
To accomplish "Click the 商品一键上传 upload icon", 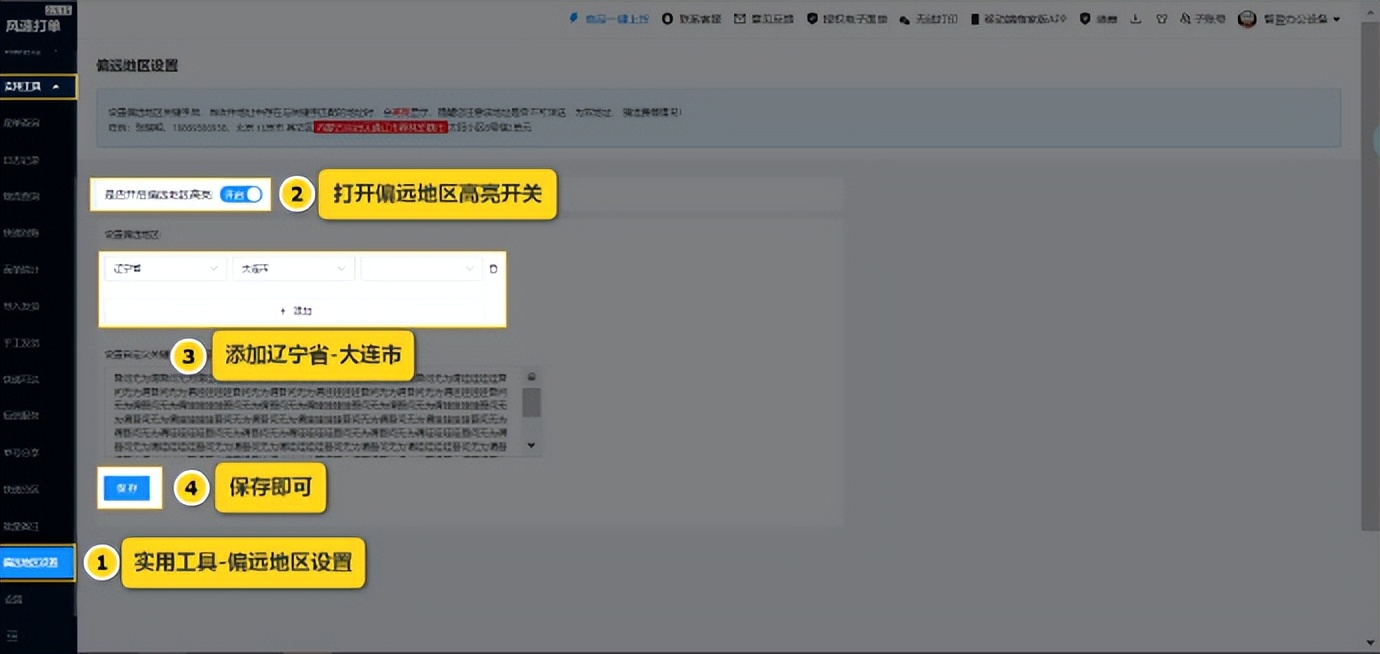I will (x=607, y=18).
